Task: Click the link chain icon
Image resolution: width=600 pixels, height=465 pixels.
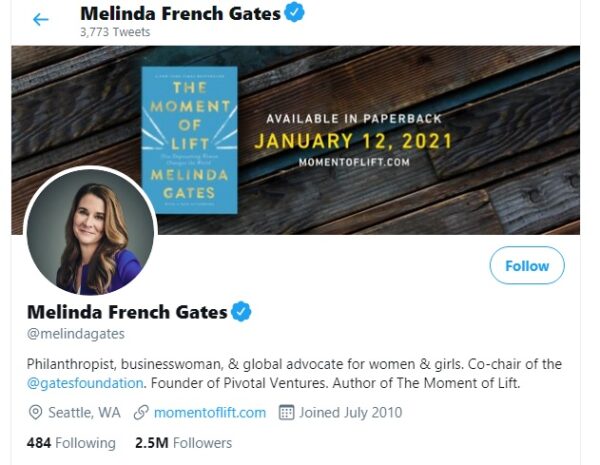Action: [141, 412]
